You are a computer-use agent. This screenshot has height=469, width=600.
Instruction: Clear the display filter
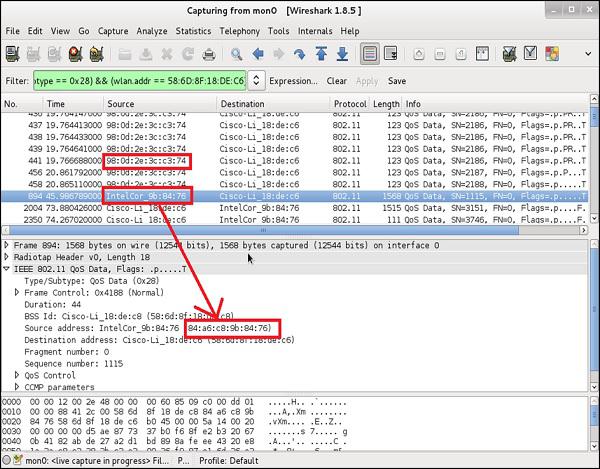point(337,81)
